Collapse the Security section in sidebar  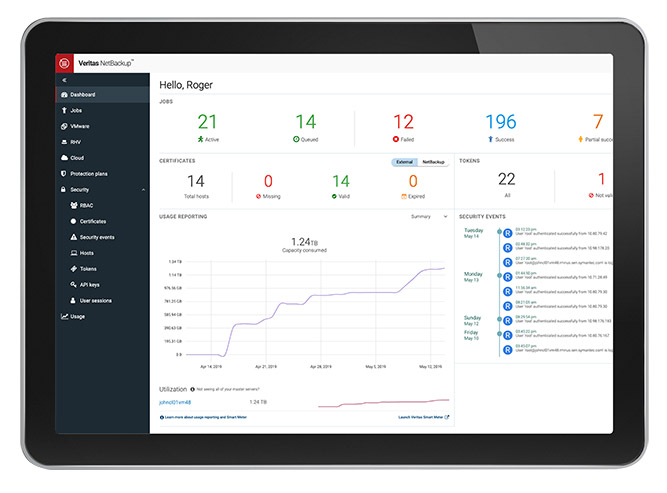coord(143,190)
